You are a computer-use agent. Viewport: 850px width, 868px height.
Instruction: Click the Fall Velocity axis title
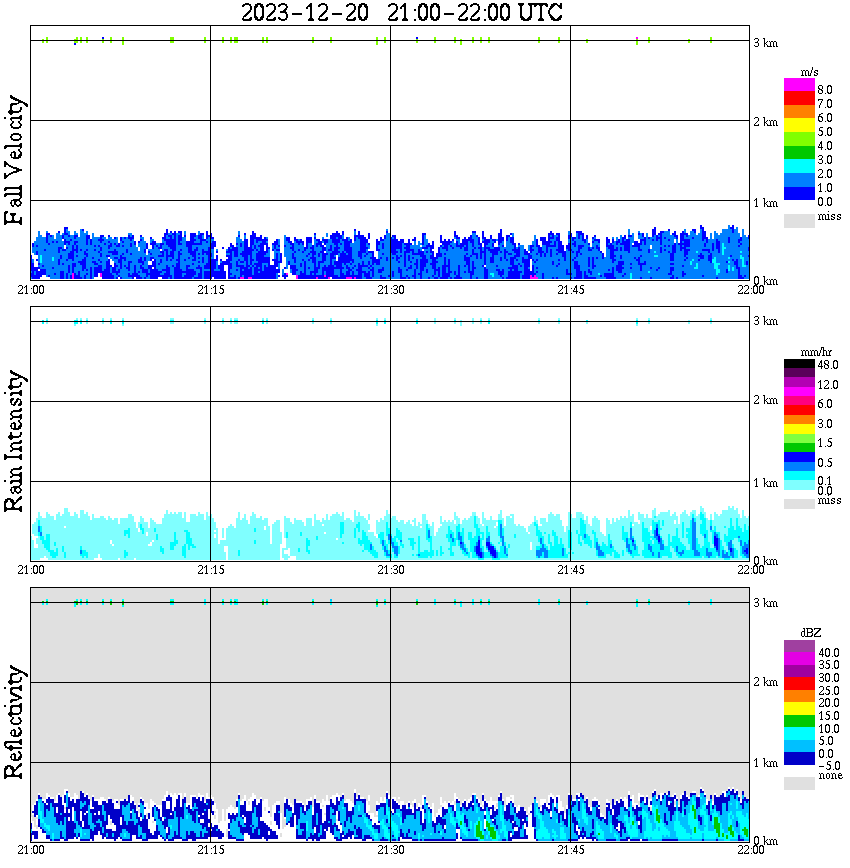coord(14,160)
